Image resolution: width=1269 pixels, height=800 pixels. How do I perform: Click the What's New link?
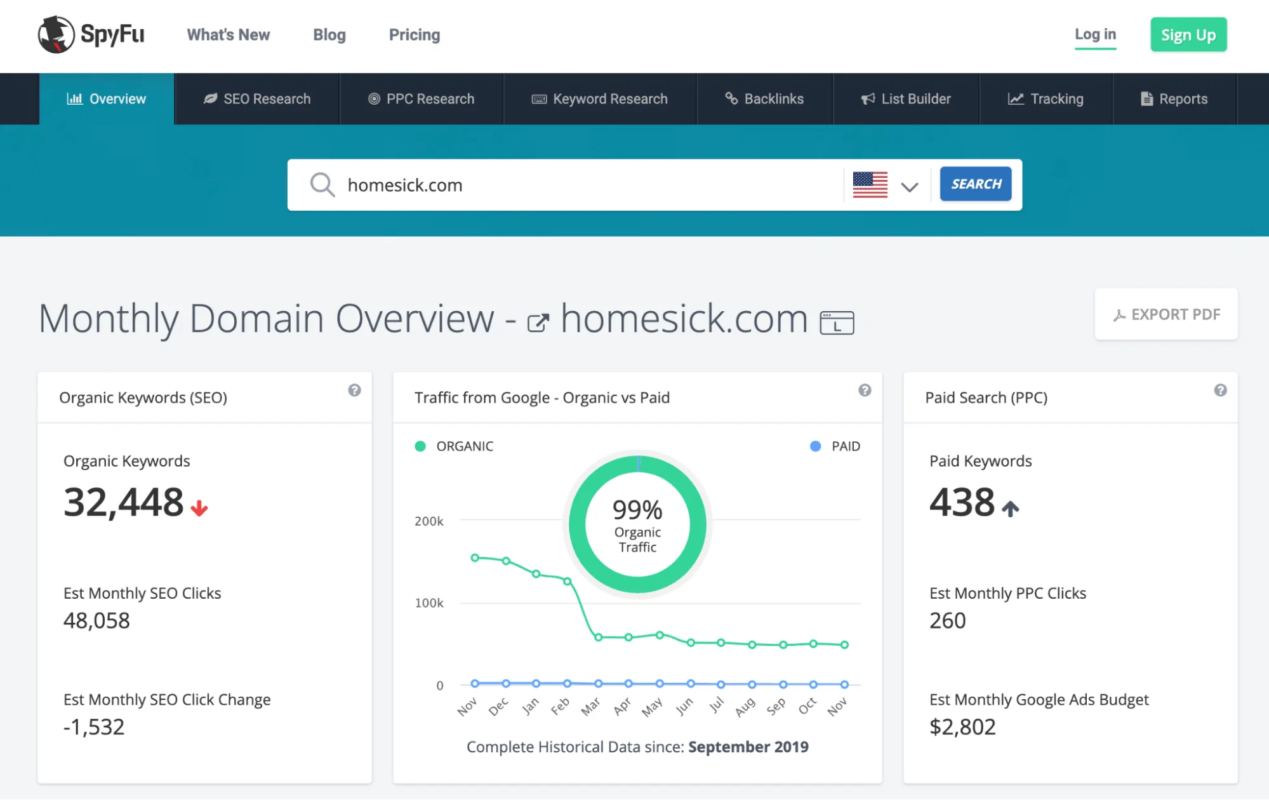click(228, 35)
